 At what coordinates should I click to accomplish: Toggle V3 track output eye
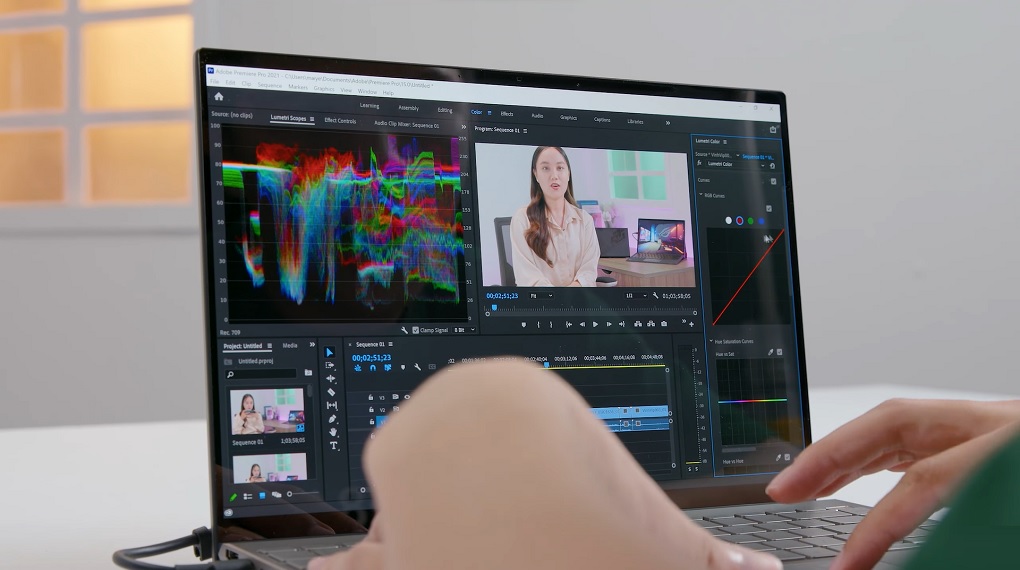coord(407,397)
